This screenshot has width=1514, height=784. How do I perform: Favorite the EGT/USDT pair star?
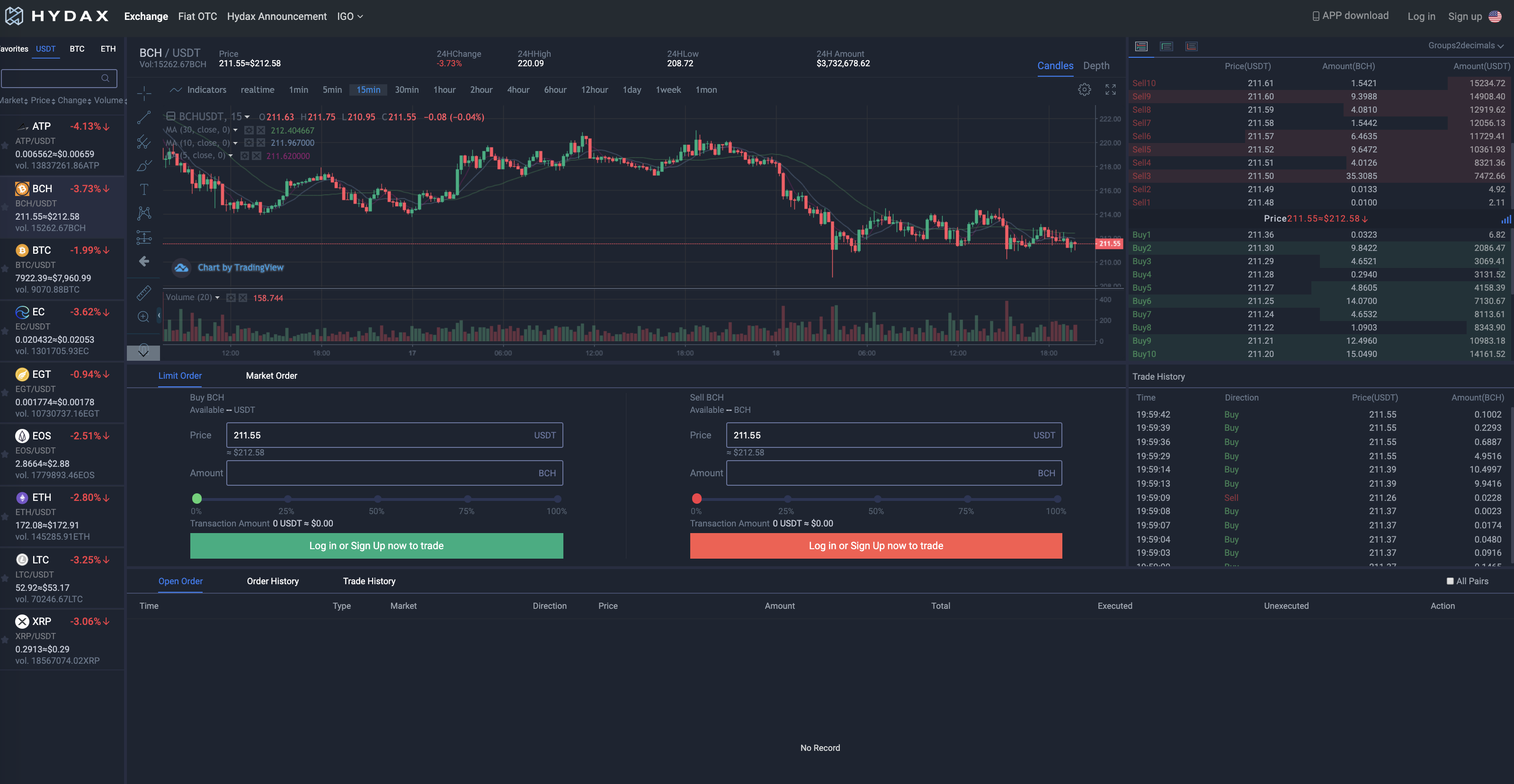[5, 393]
